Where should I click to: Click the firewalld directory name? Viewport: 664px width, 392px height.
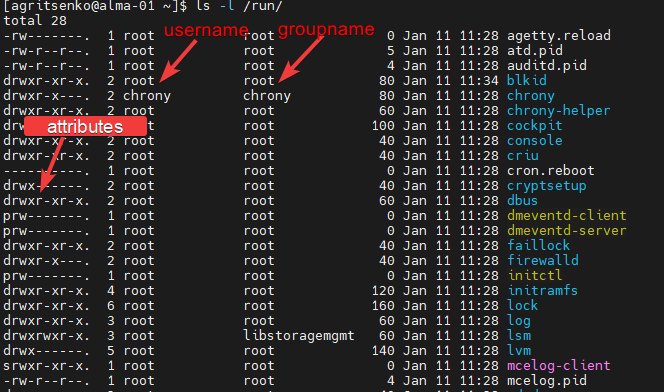[543, 260]
